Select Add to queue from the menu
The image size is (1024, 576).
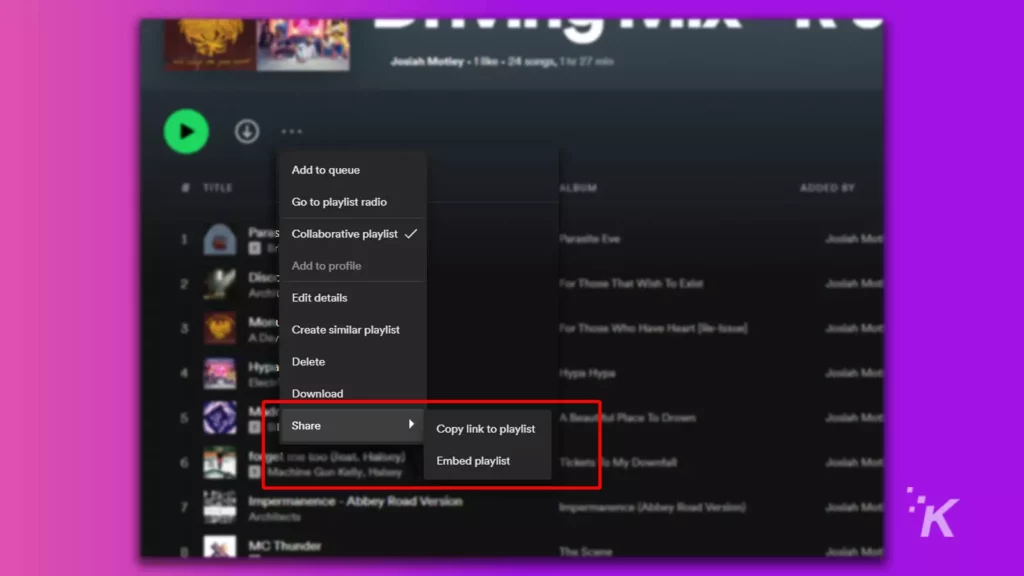325,170
